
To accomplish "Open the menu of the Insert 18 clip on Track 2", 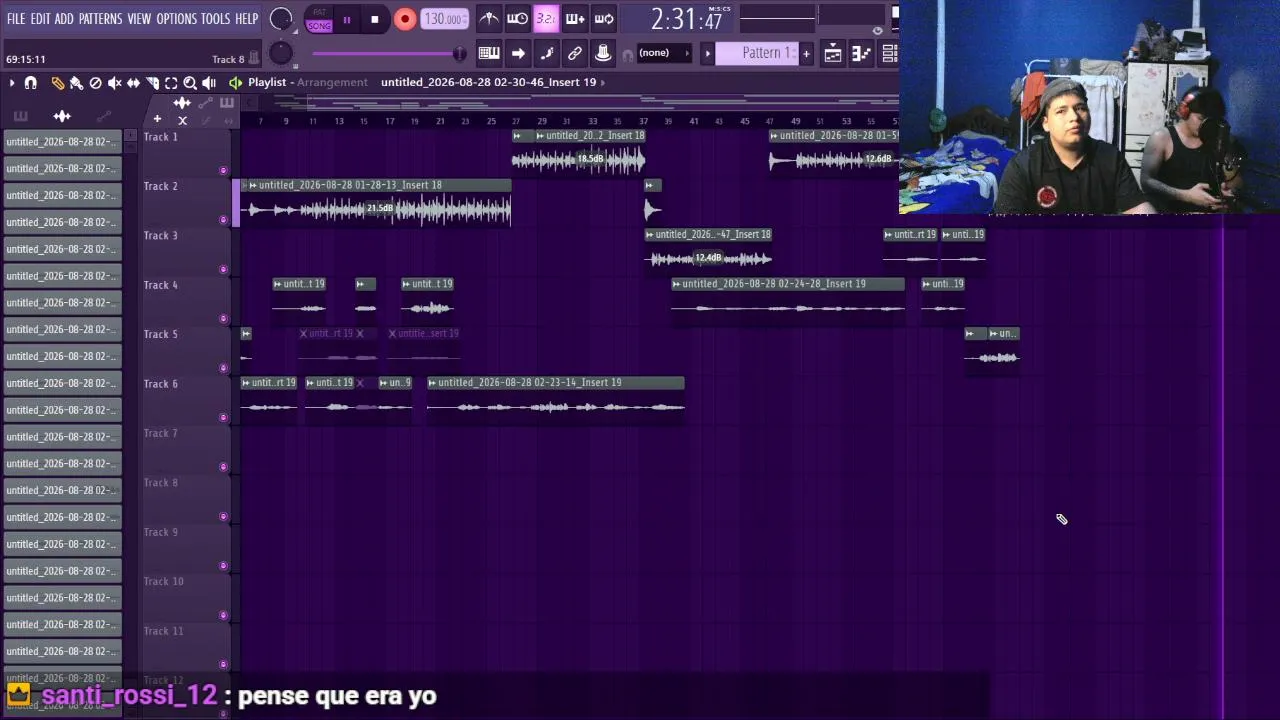I will pyautogui.click(x=252, y=185).
